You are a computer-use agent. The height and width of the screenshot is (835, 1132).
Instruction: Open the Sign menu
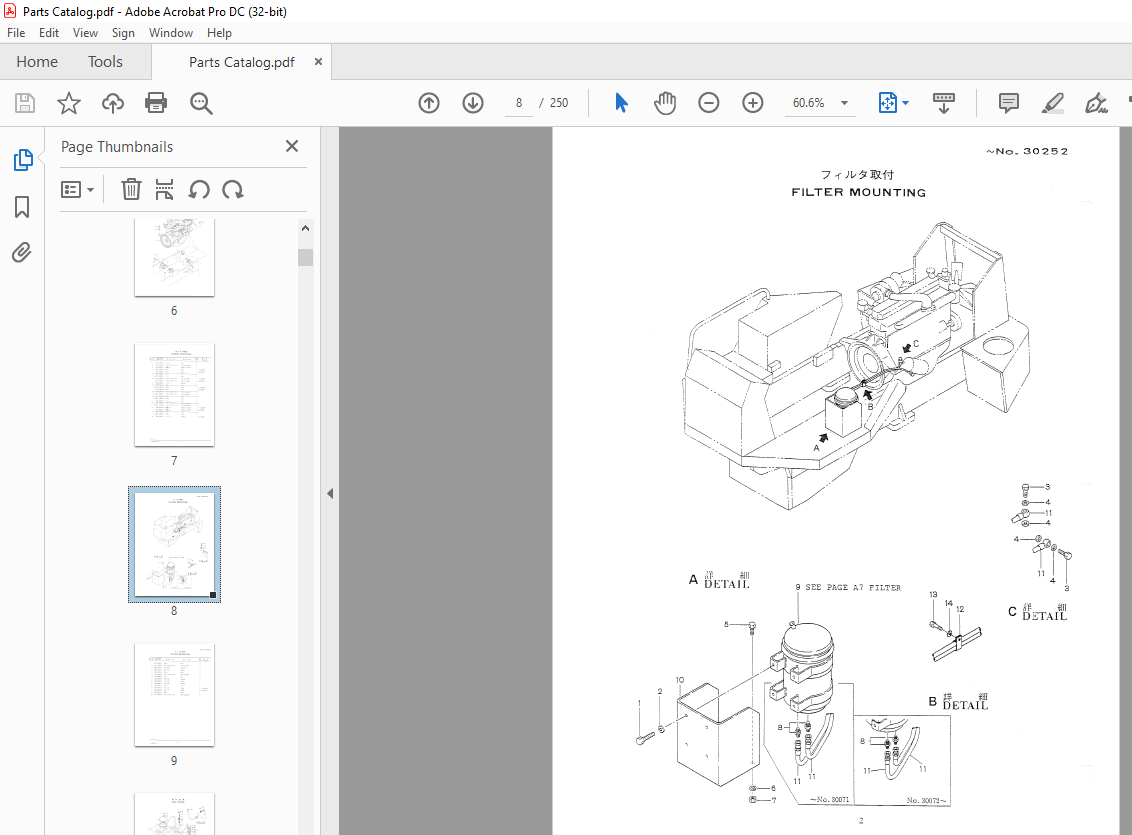click(x=123, y=33)
